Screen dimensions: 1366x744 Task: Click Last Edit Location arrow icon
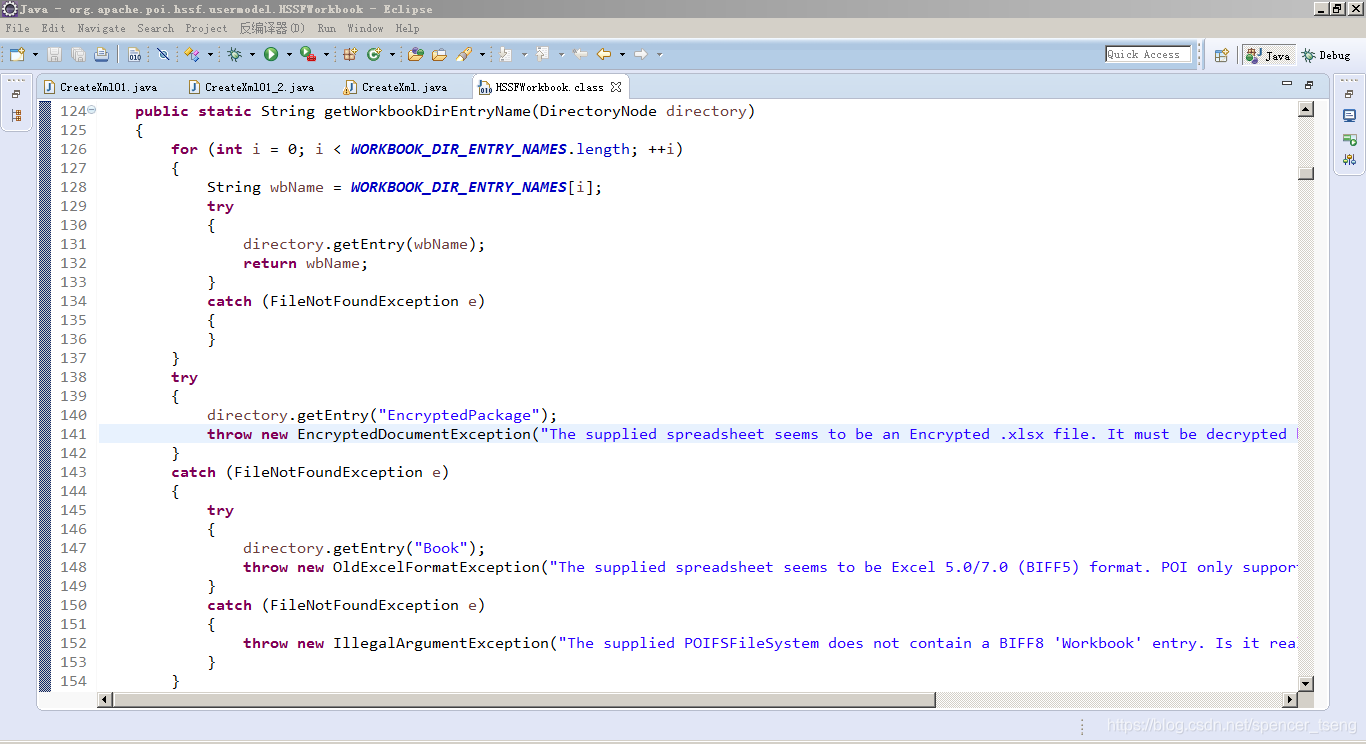tap(580, 54)
